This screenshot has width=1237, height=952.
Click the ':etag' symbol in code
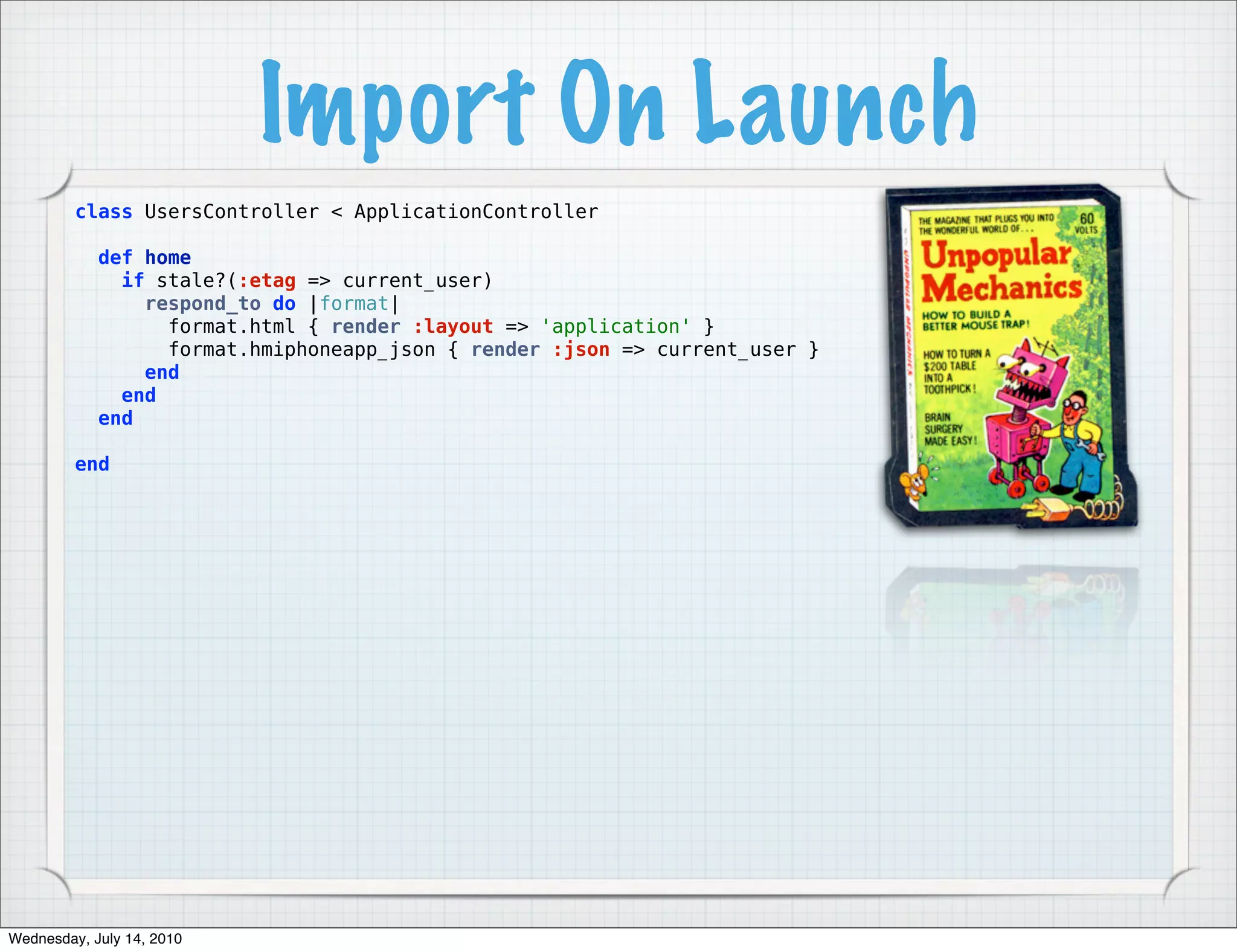[267, 281]
